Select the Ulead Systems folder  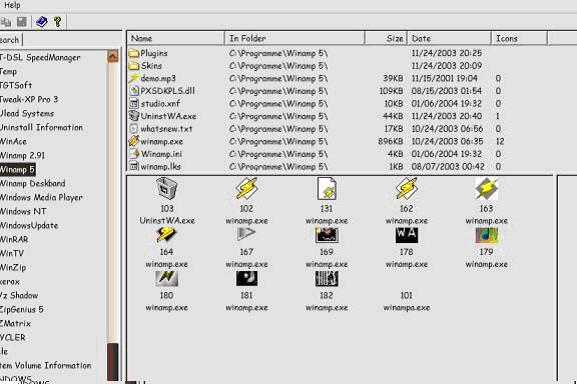(27, 113)
